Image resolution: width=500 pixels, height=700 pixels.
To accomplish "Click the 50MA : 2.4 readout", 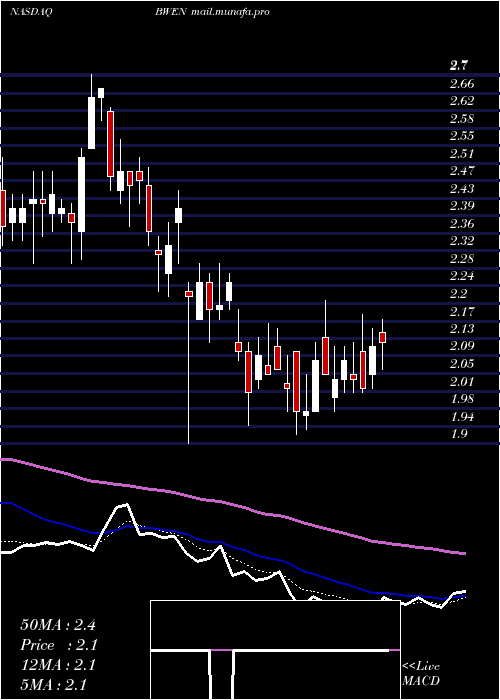I will click(x=58, y=625).
